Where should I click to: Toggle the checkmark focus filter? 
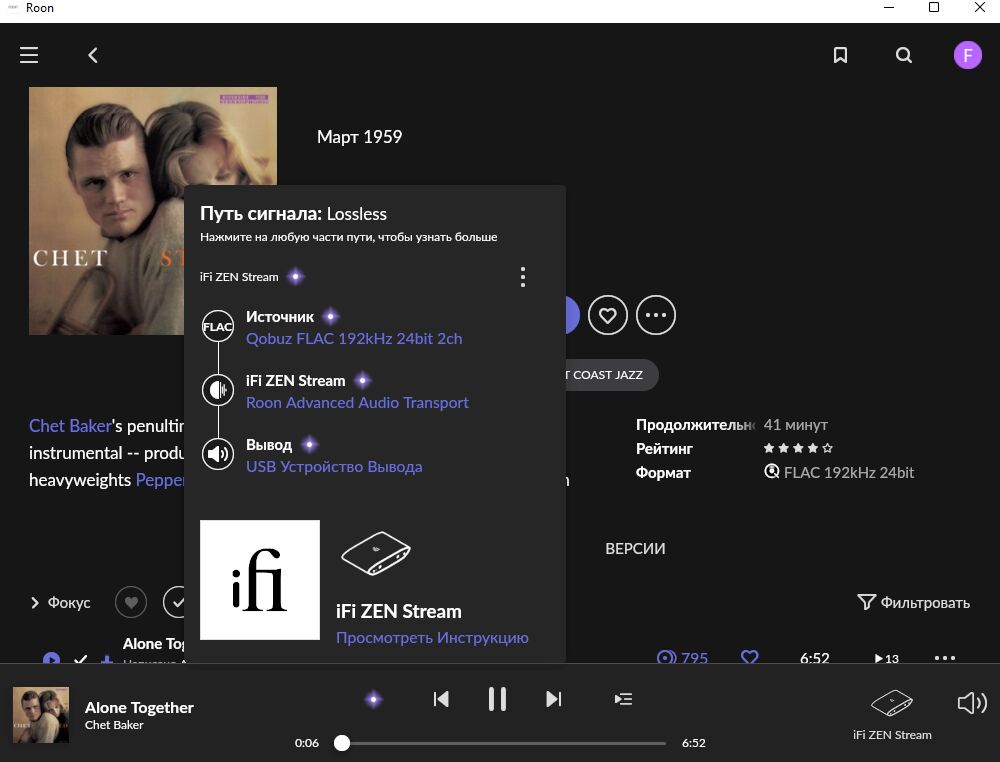point(173,603)
